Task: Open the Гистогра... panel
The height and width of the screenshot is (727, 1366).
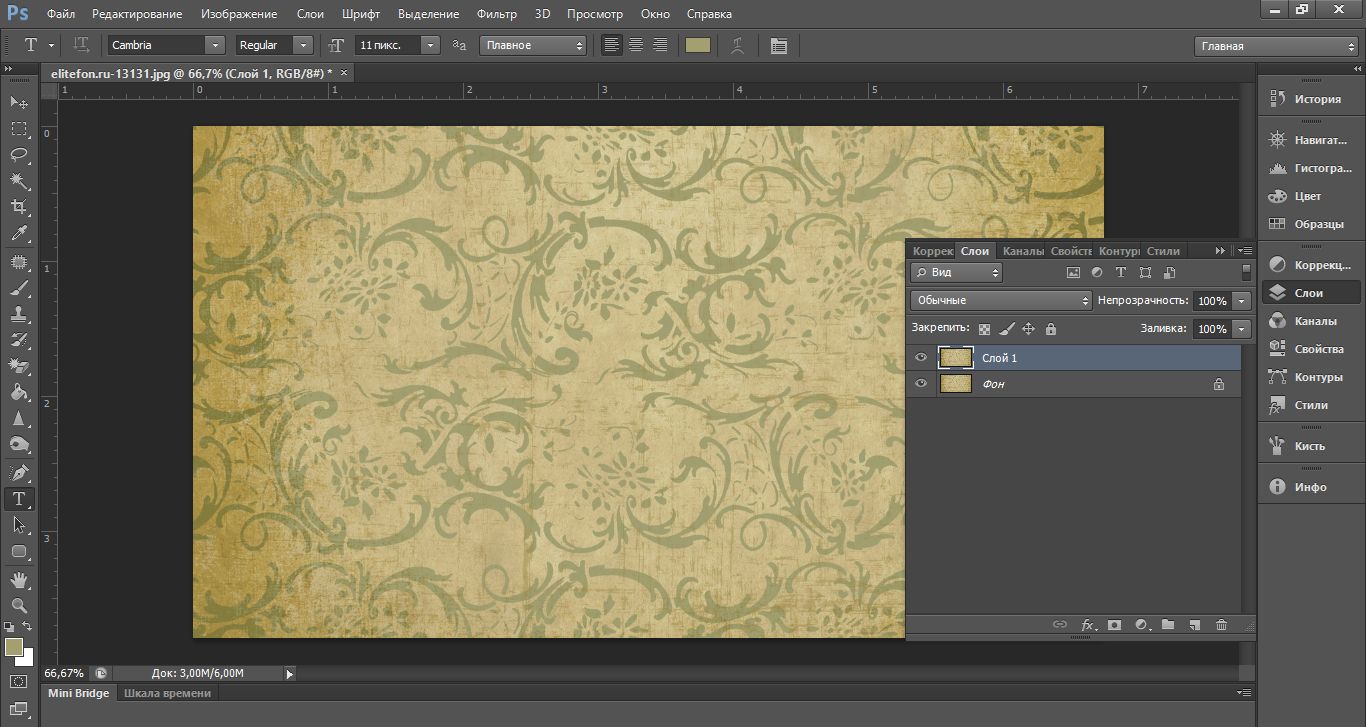Action: 1309,168
